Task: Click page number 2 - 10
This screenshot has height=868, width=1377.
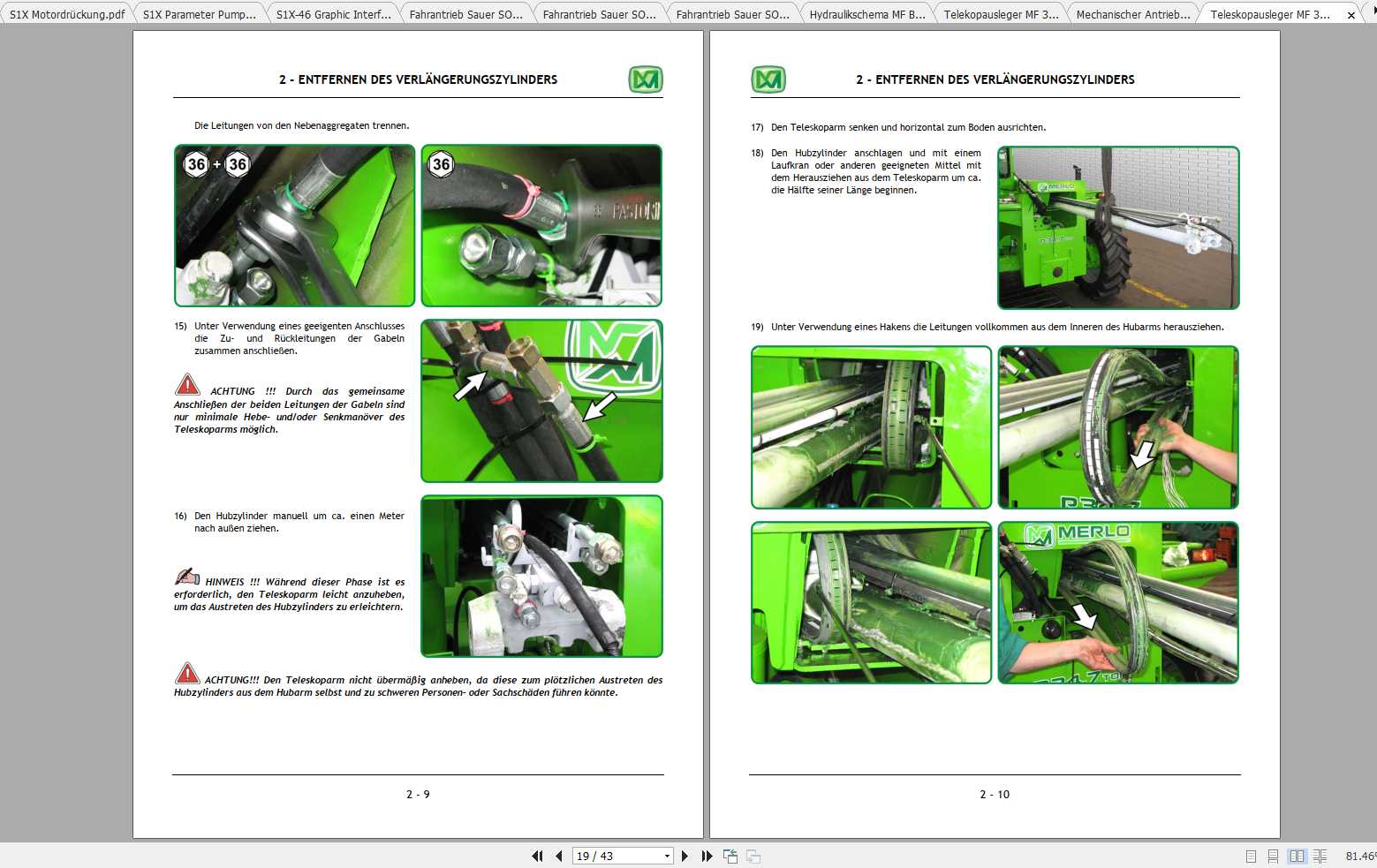Action: [x=995, y=795]
